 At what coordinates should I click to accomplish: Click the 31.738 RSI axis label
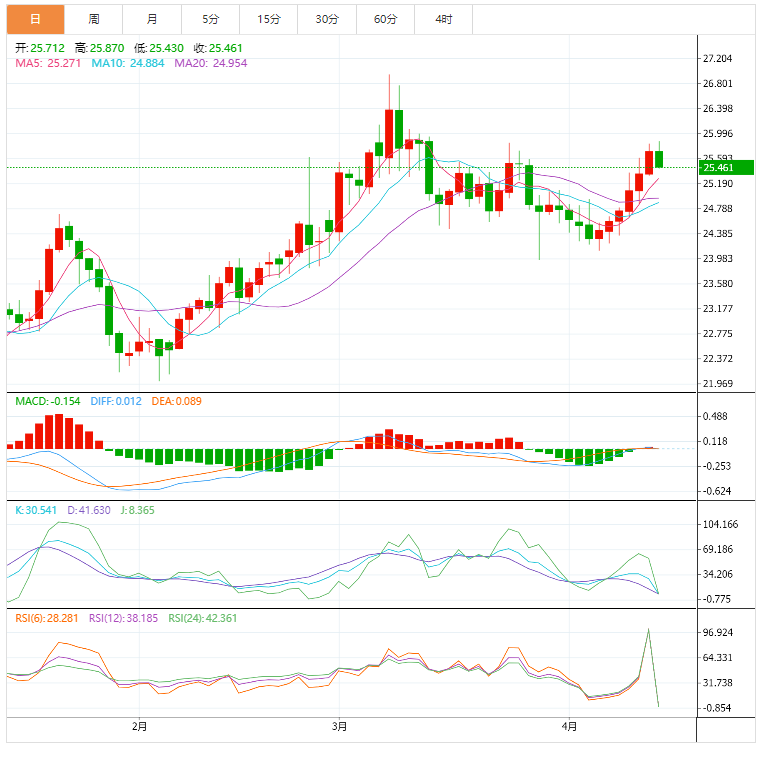(x=718, y=683)
